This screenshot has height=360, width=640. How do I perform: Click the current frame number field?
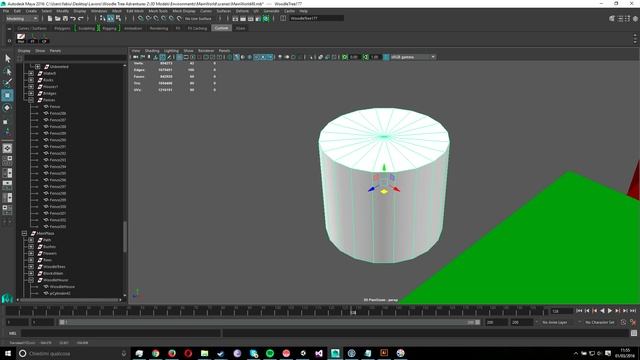tap(562, 311)
